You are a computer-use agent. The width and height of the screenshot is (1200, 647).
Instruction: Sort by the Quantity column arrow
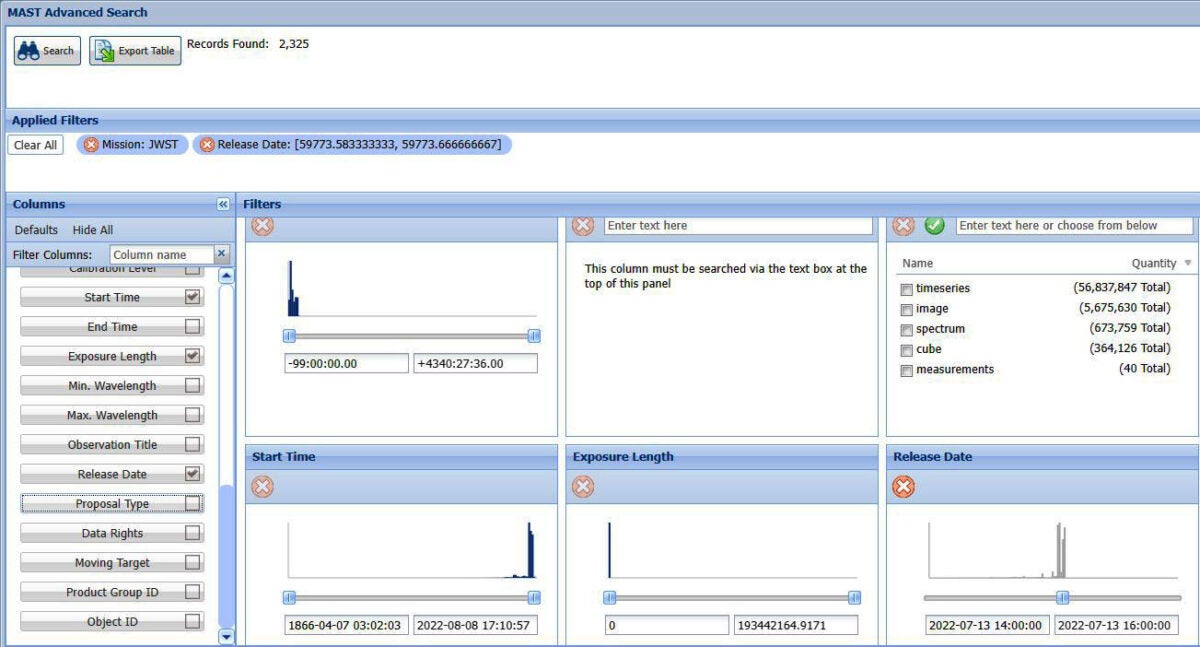(1188, 264)
